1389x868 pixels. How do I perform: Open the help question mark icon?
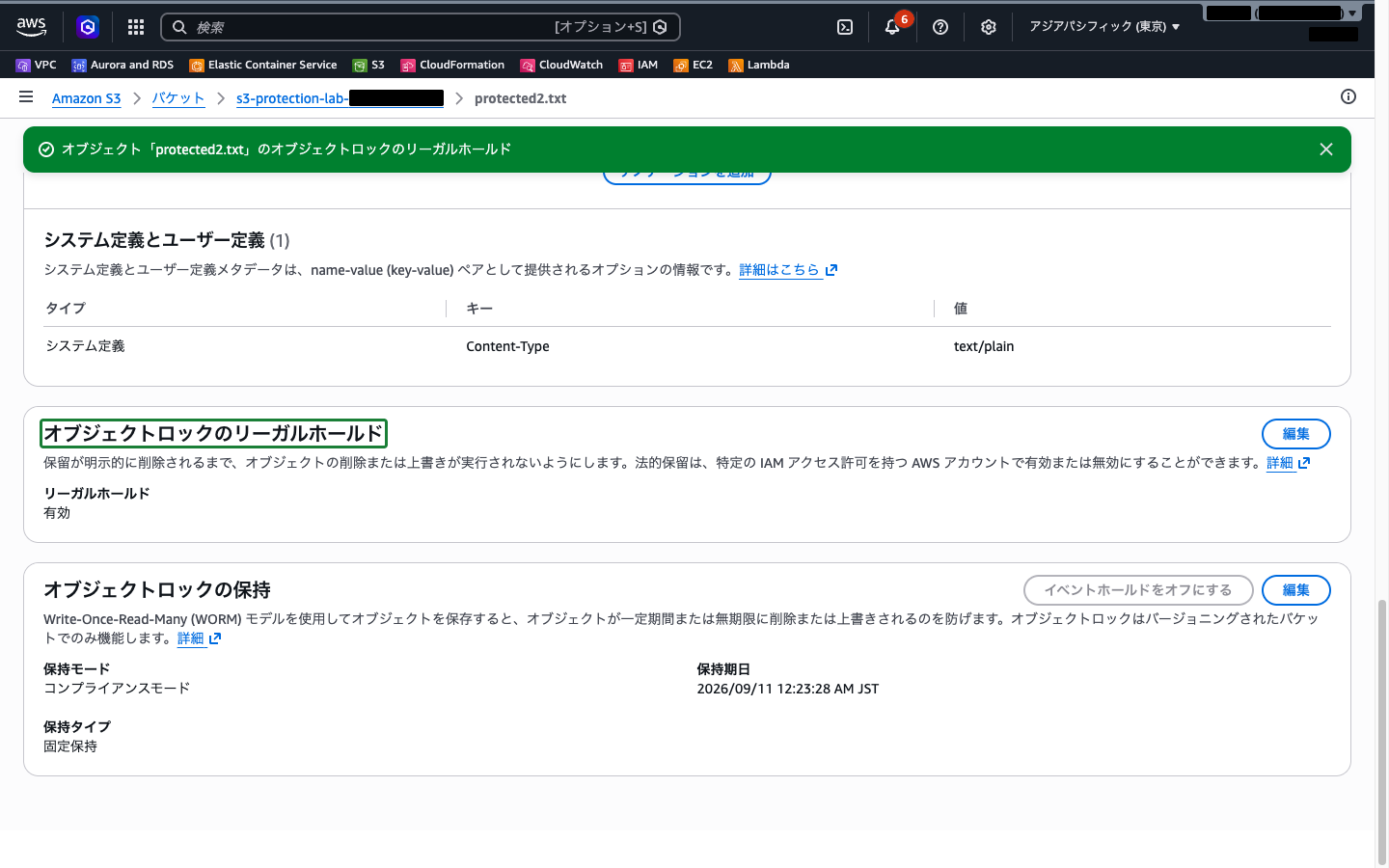[x=940, y=27]
